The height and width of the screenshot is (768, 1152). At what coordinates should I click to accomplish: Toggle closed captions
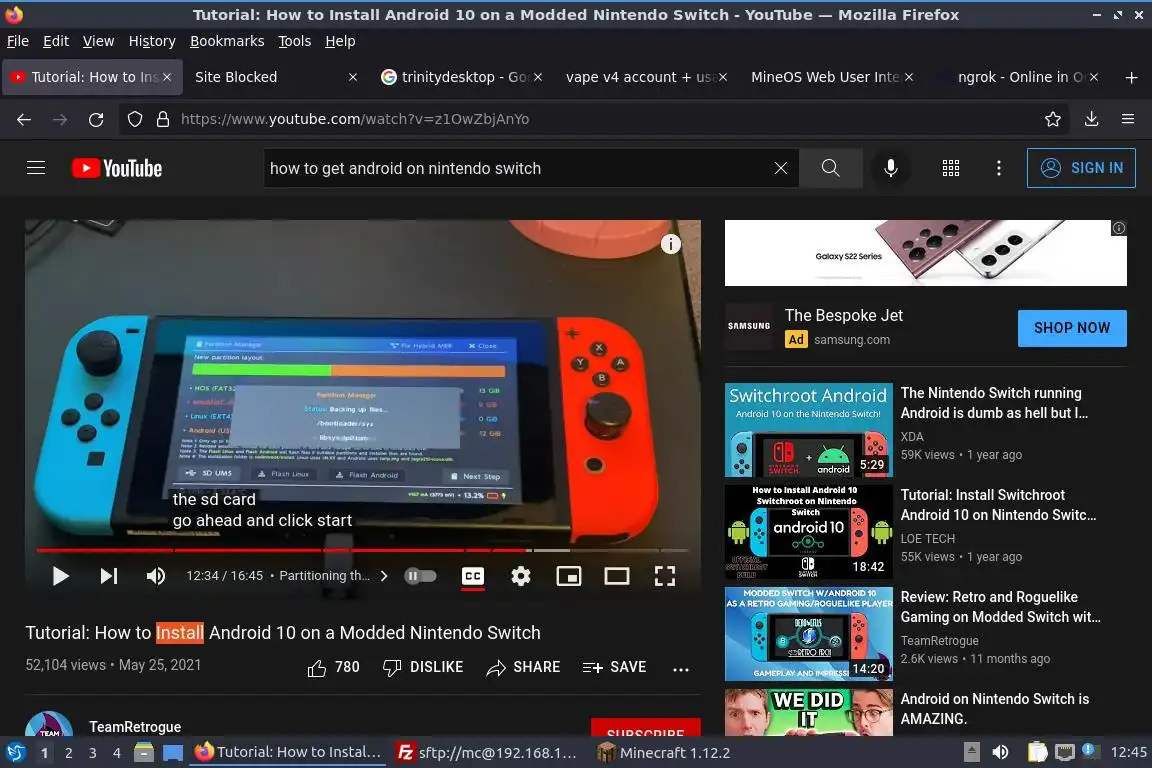click(472, 576)
